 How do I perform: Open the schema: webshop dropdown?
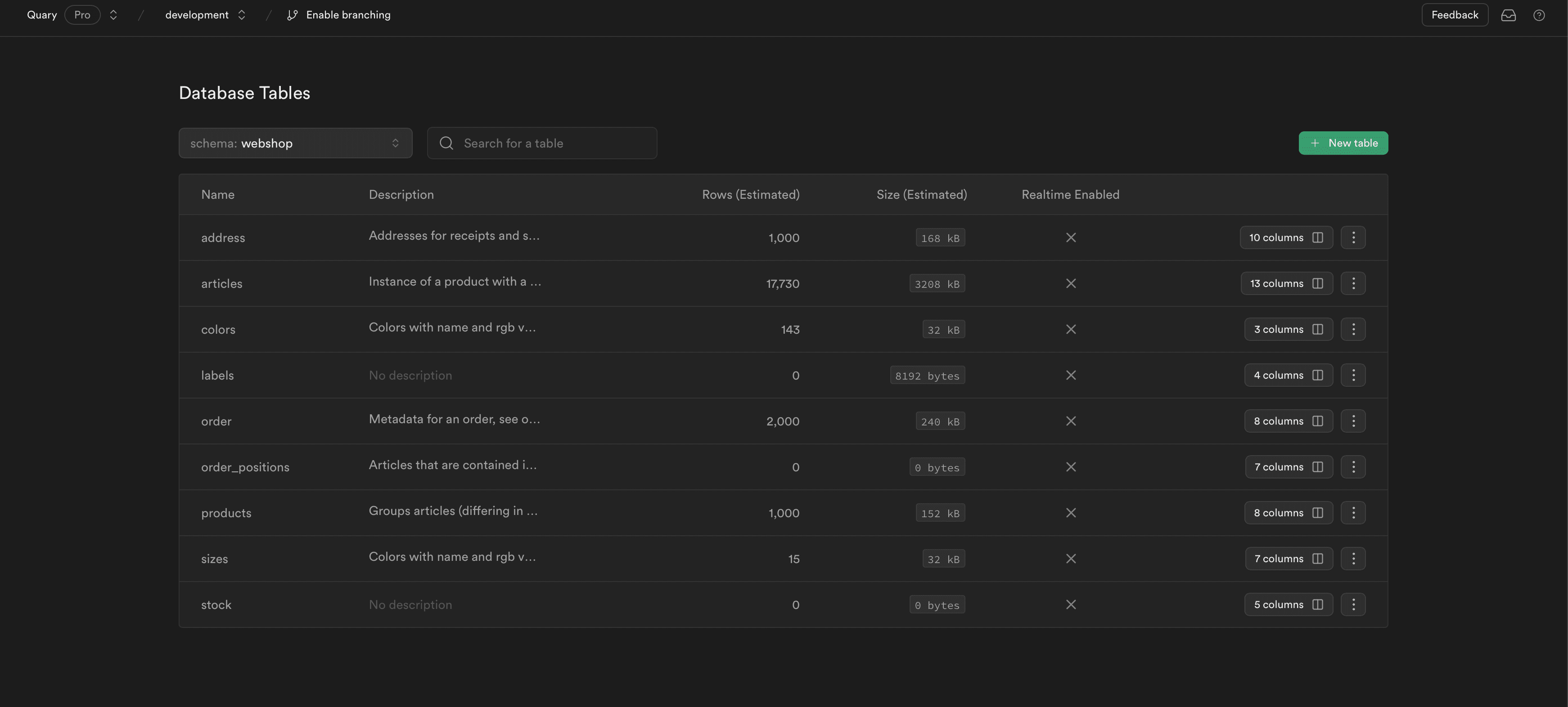295,143
